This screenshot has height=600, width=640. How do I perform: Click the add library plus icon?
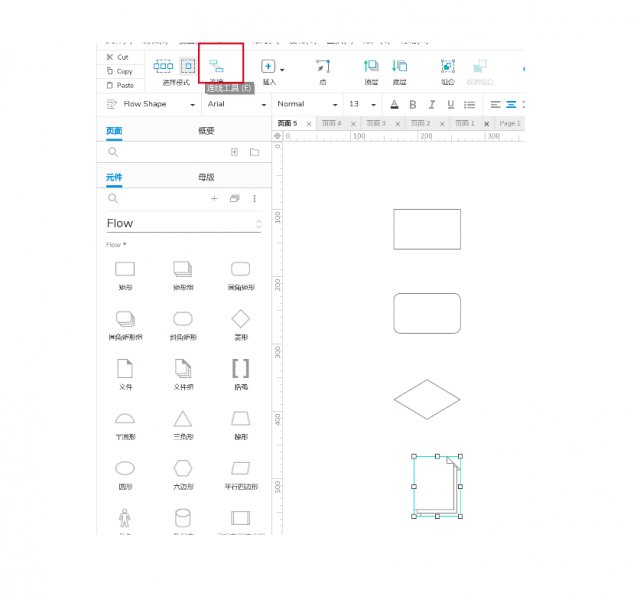click(214, 199)
